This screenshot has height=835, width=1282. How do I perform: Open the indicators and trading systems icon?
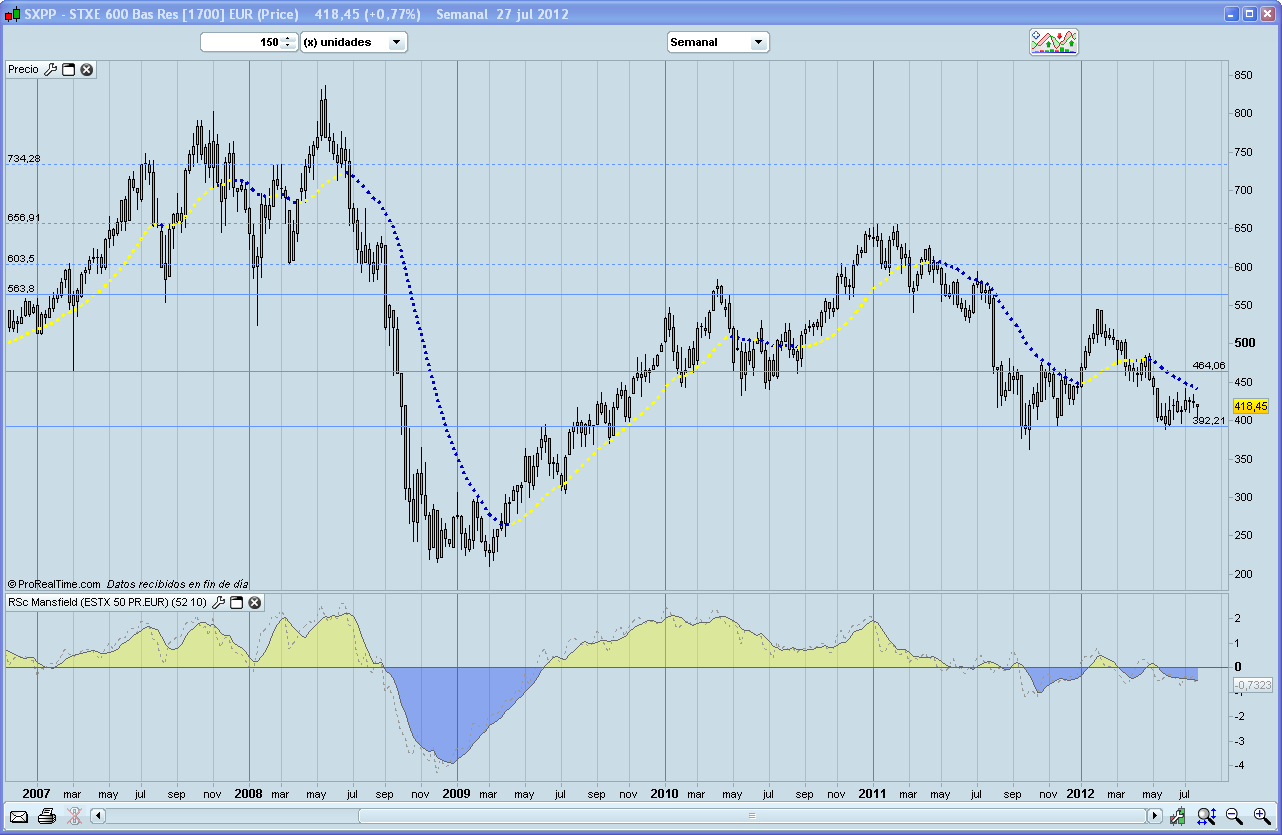(x=1054, y=42)
